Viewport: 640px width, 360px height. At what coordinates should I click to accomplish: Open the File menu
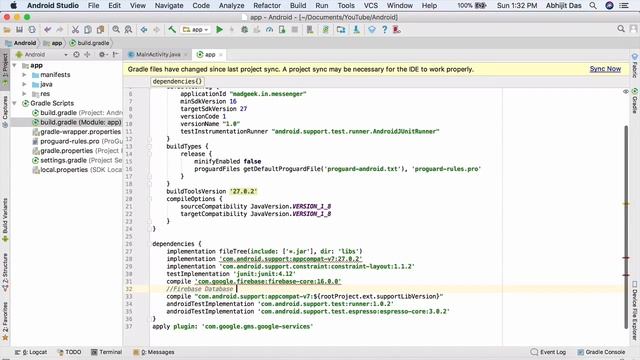pyautogui.click(x=93, y=5)
